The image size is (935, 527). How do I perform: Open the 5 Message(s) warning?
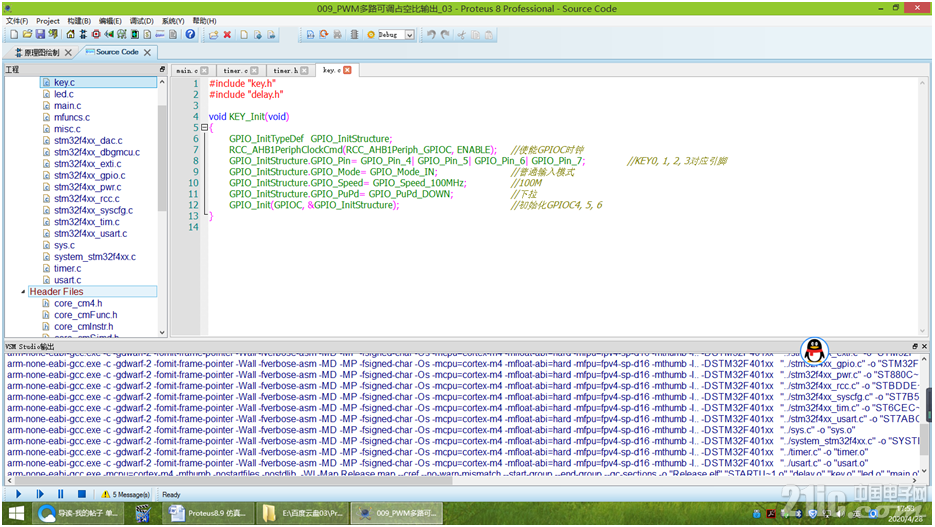[125, 495]
